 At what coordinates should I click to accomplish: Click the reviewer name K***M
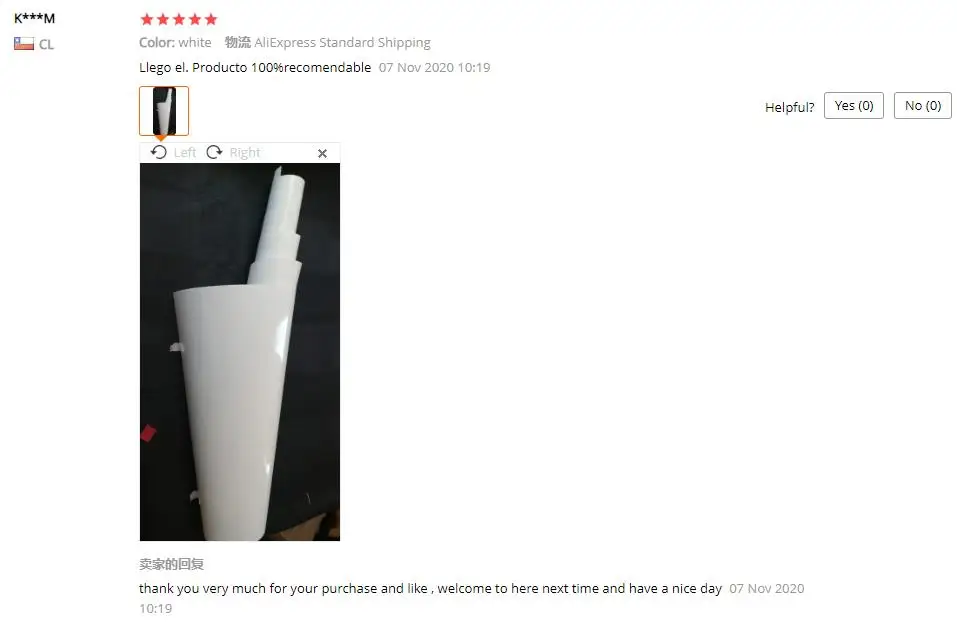pyautogui.click(x=34, y=18)
